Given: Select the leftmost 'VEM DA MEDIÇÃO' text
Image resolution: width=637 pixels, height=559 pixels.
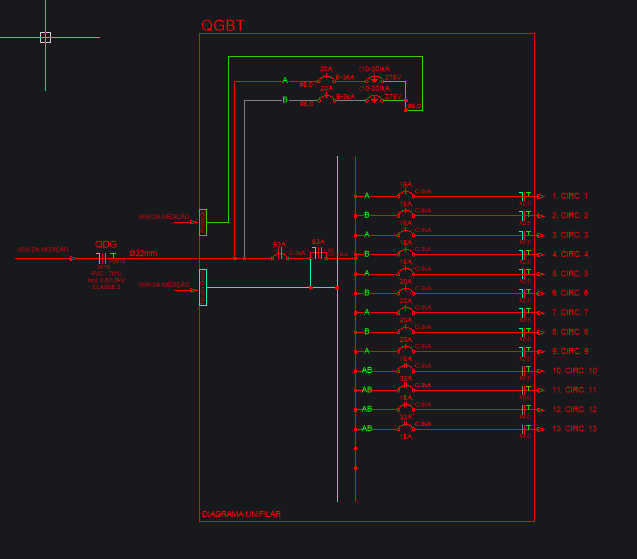Looking at the screenshot, I should click(x=42, y=250).
